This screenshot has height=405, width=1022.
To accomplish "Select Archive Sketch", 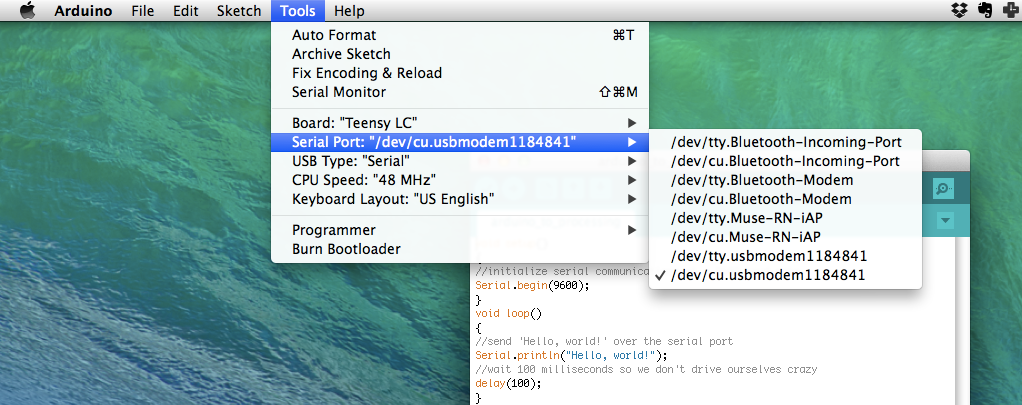I will [x=460, y=54].
